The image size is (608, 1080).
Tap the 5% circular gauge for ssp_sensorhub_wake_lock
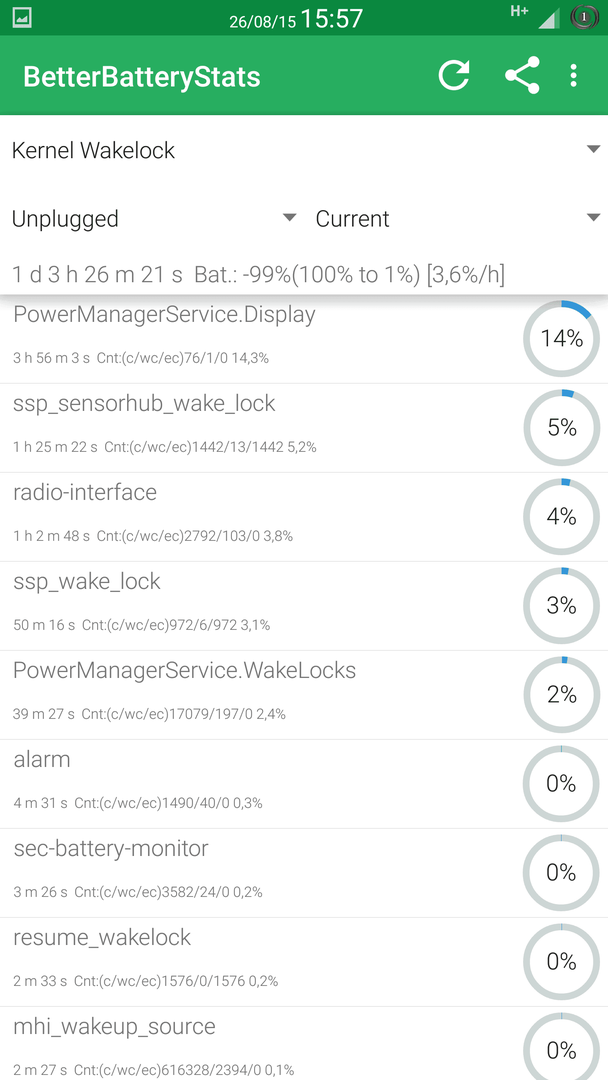coord(561,428)
